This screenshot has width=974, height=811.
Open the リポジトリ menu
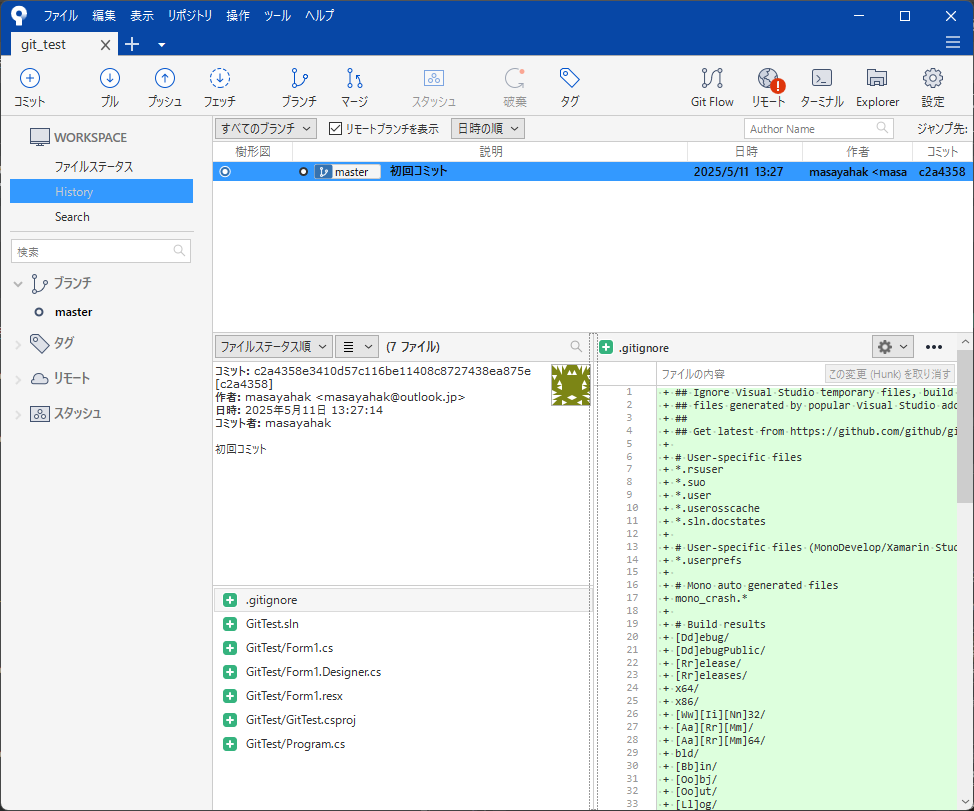(190, 15)
